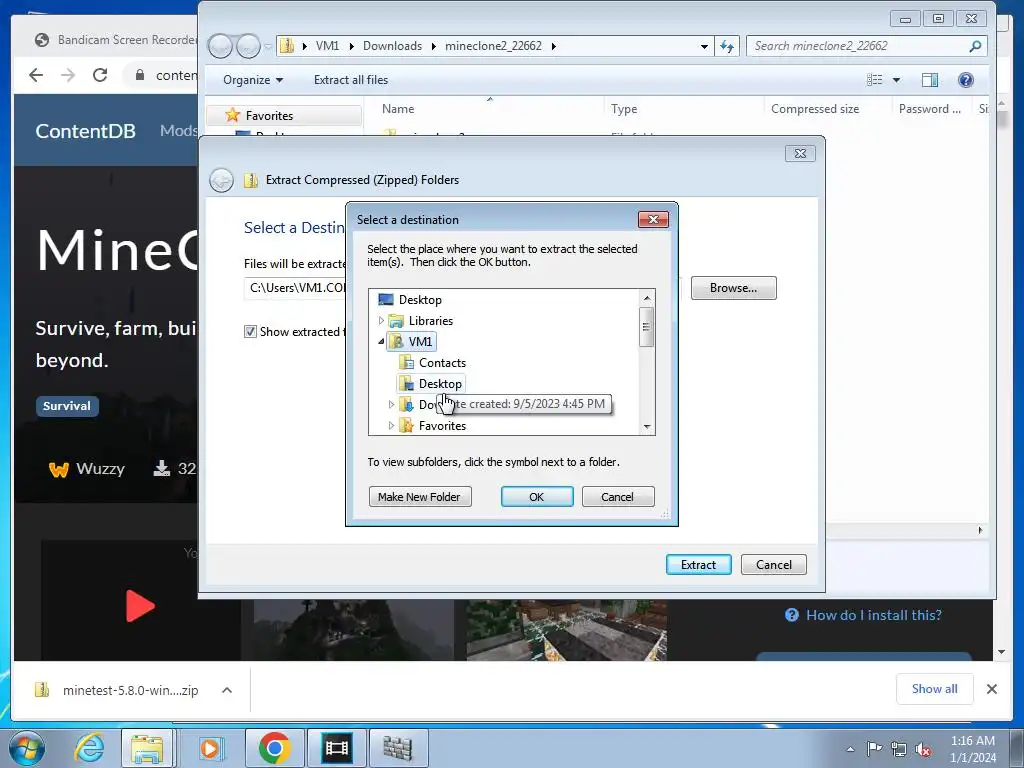Click Make New Folder button

[419, 497]
